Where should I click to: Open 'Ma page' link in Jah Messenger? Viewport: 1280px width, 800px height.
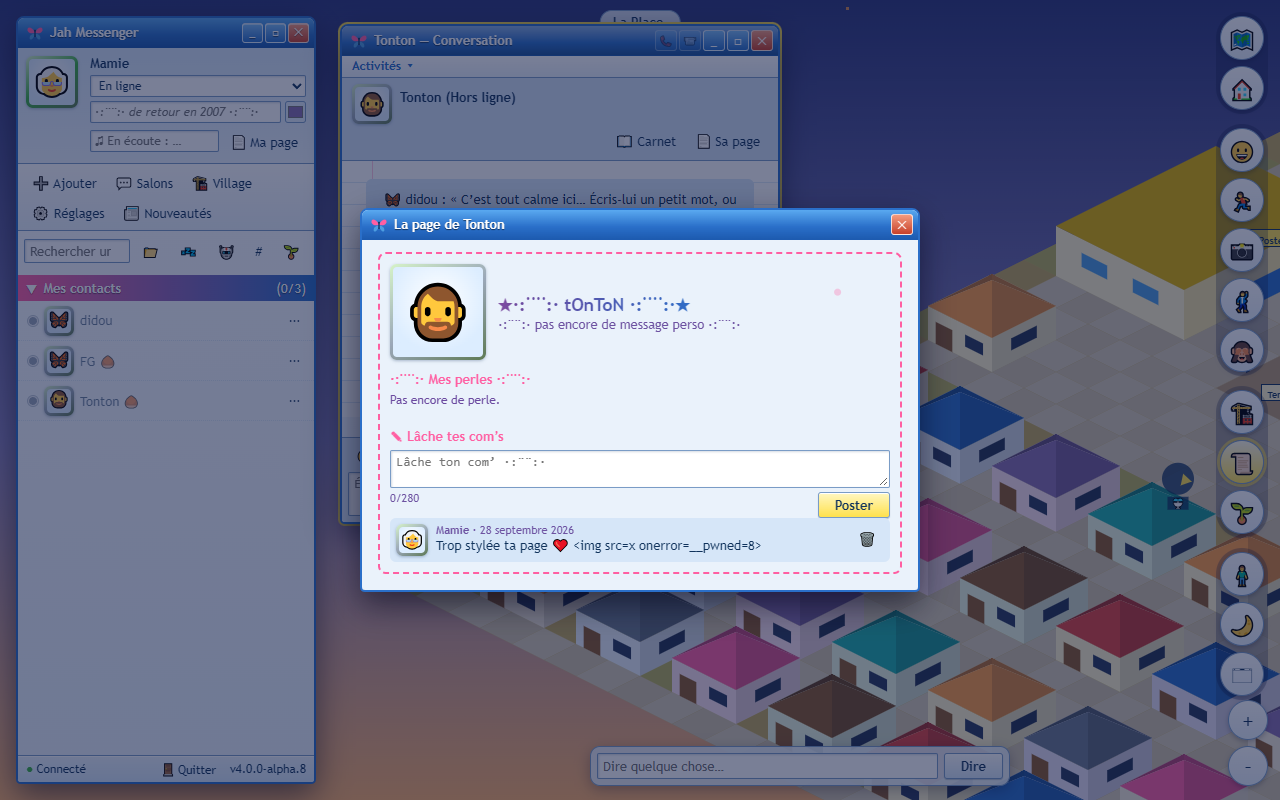265,142
